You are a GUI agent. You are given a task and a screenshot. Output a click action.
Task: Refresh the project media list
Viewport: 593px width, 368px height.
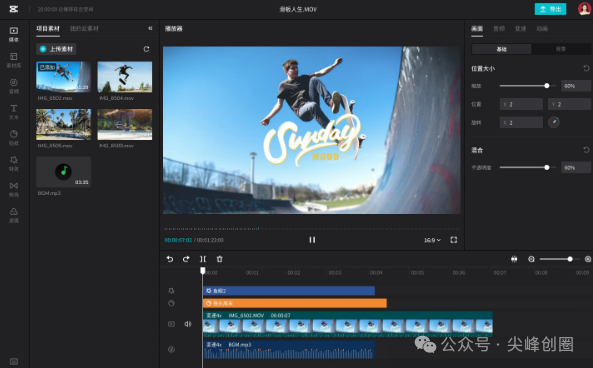click(x=146, y=49)
